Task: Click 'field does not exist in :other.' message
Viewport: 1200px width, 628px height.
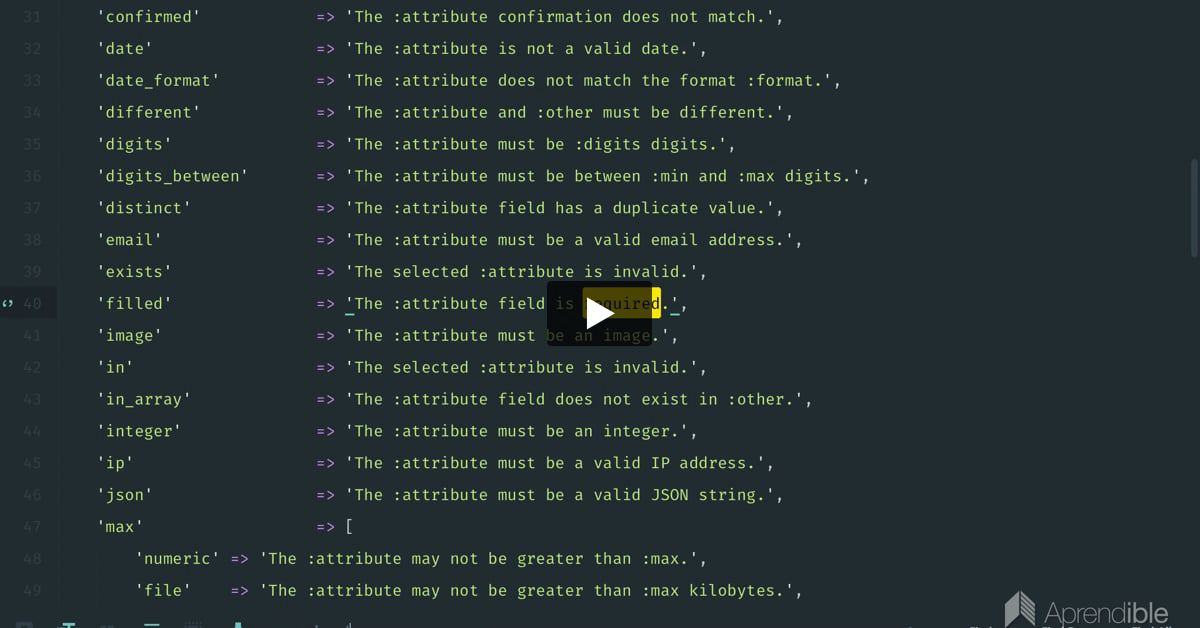Action: 651,400
